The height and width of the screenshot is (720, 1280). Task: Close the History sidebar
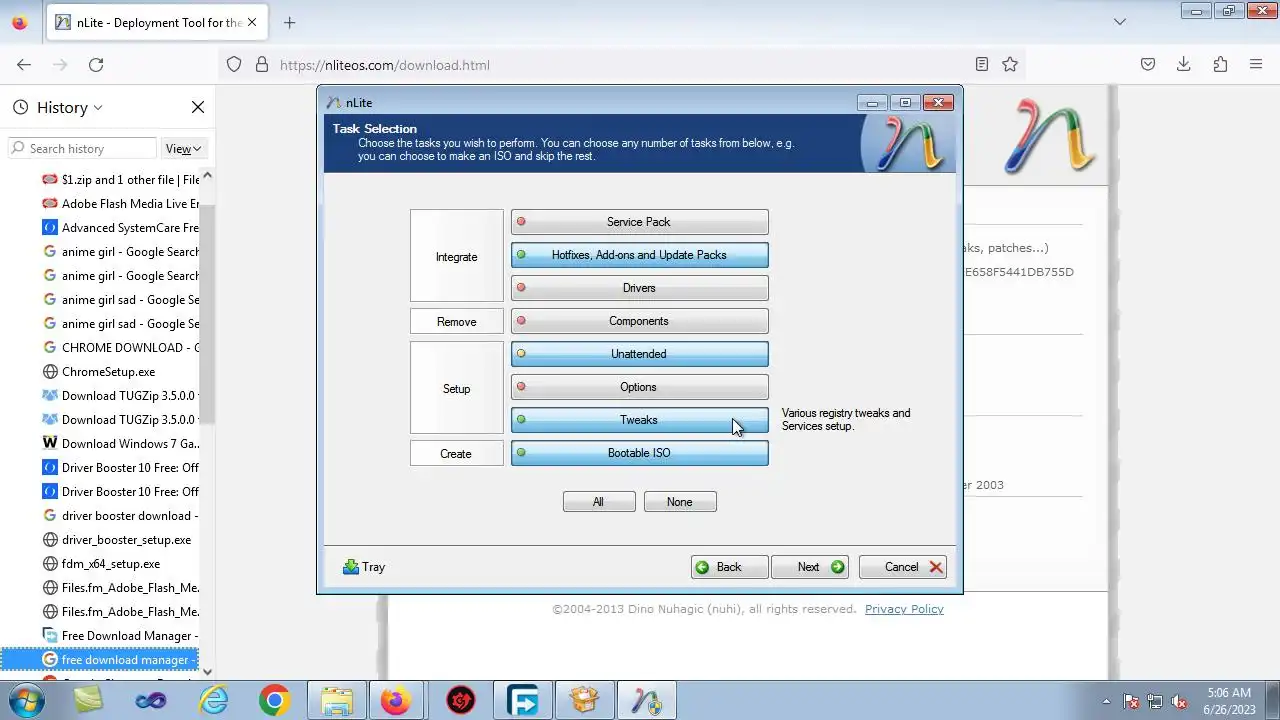click(x=198, y=107)
